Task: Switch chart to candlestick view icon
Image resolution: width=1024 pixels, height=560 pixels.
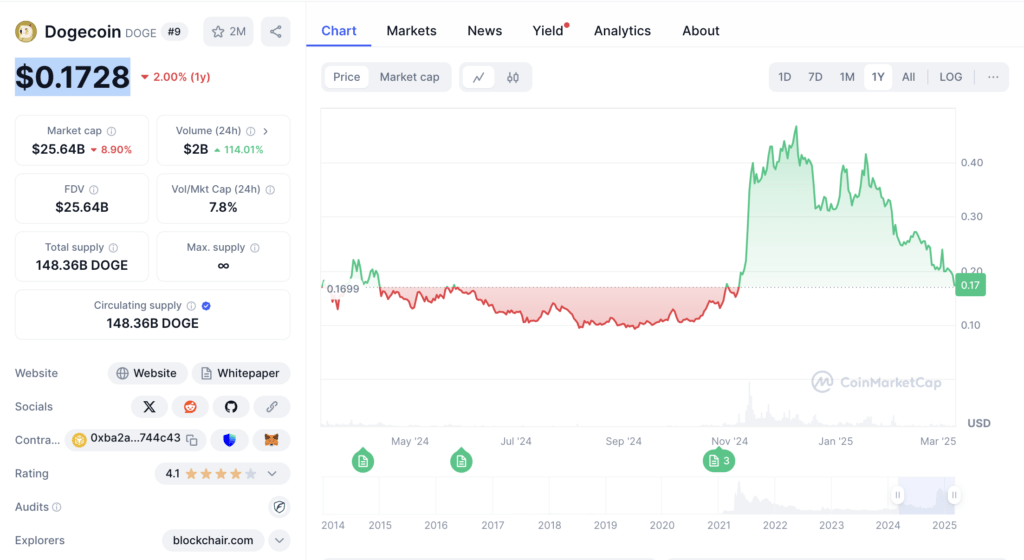Action: tap(513, 77)
